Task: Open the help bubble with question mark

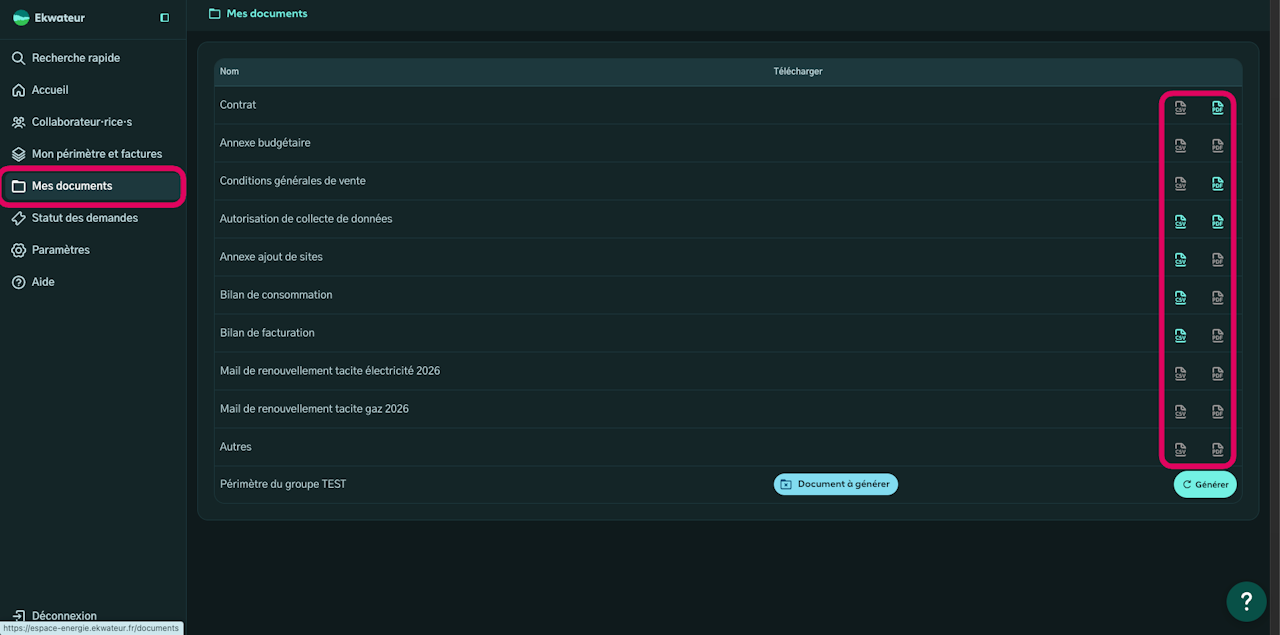Action: point(1246,601)
